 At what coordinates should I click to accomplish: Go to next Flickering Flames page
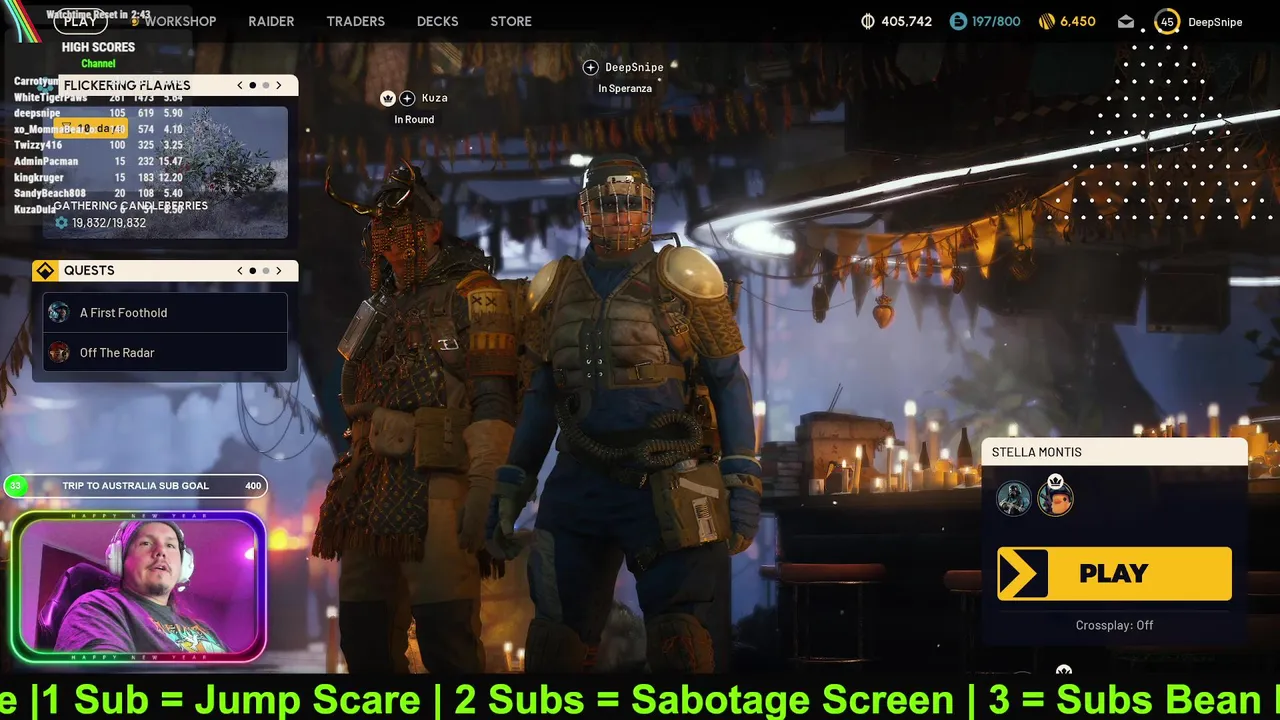pyautogui.click(x=279, y=85)
